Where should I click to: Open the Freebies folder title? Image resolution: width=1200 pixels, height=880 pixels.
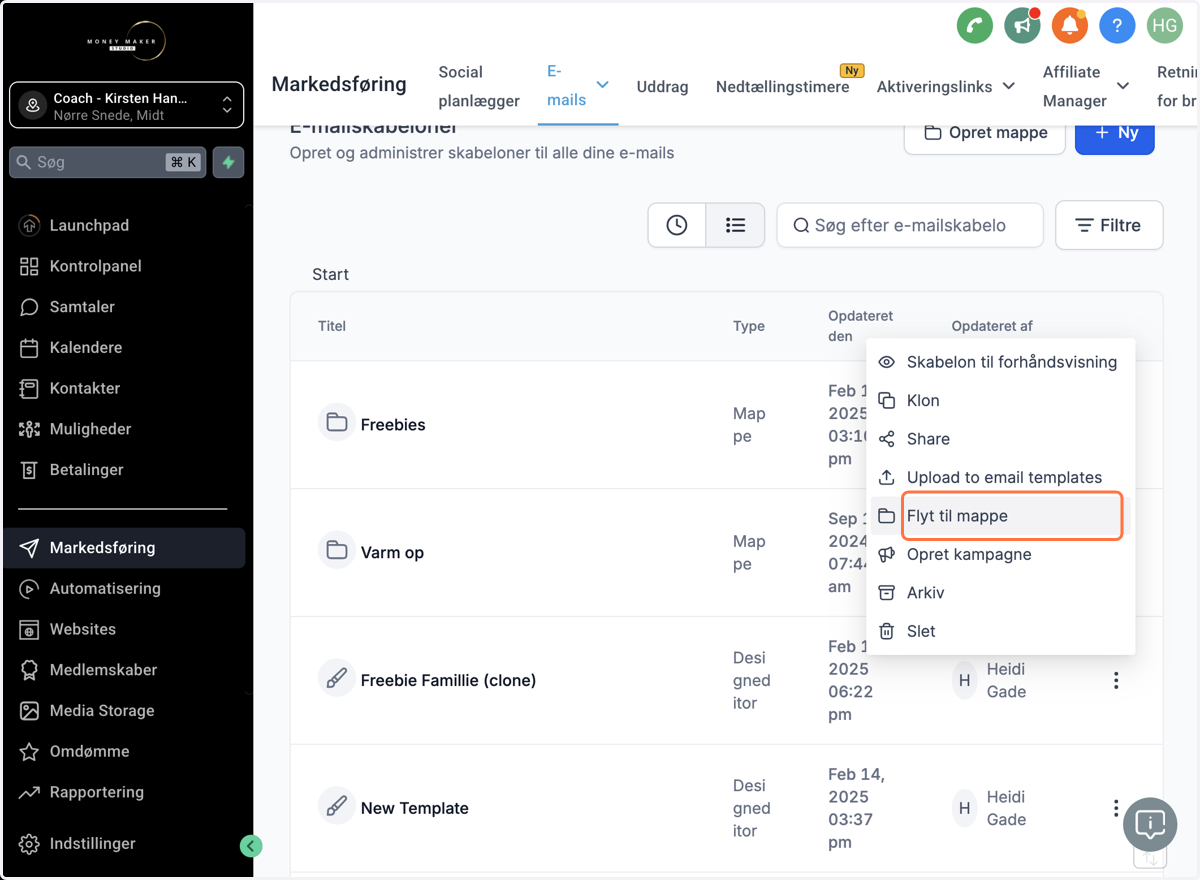(x=393, y=424)
